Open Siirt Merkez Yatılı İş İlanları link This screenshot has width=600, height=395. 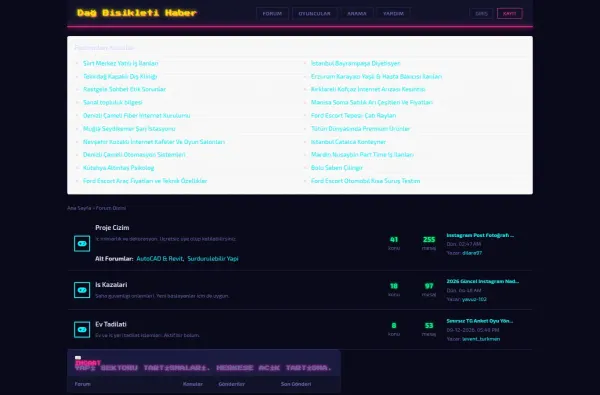(121, 63)
